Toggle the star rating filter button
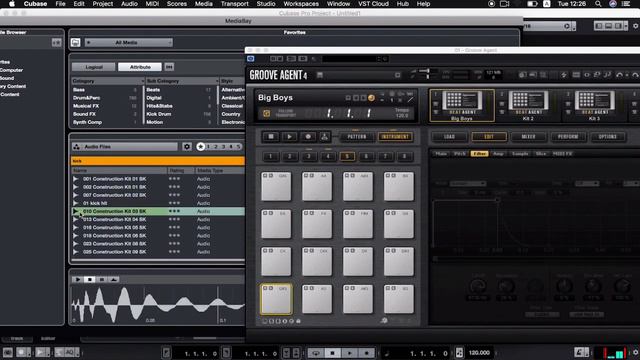 (200, 147)
